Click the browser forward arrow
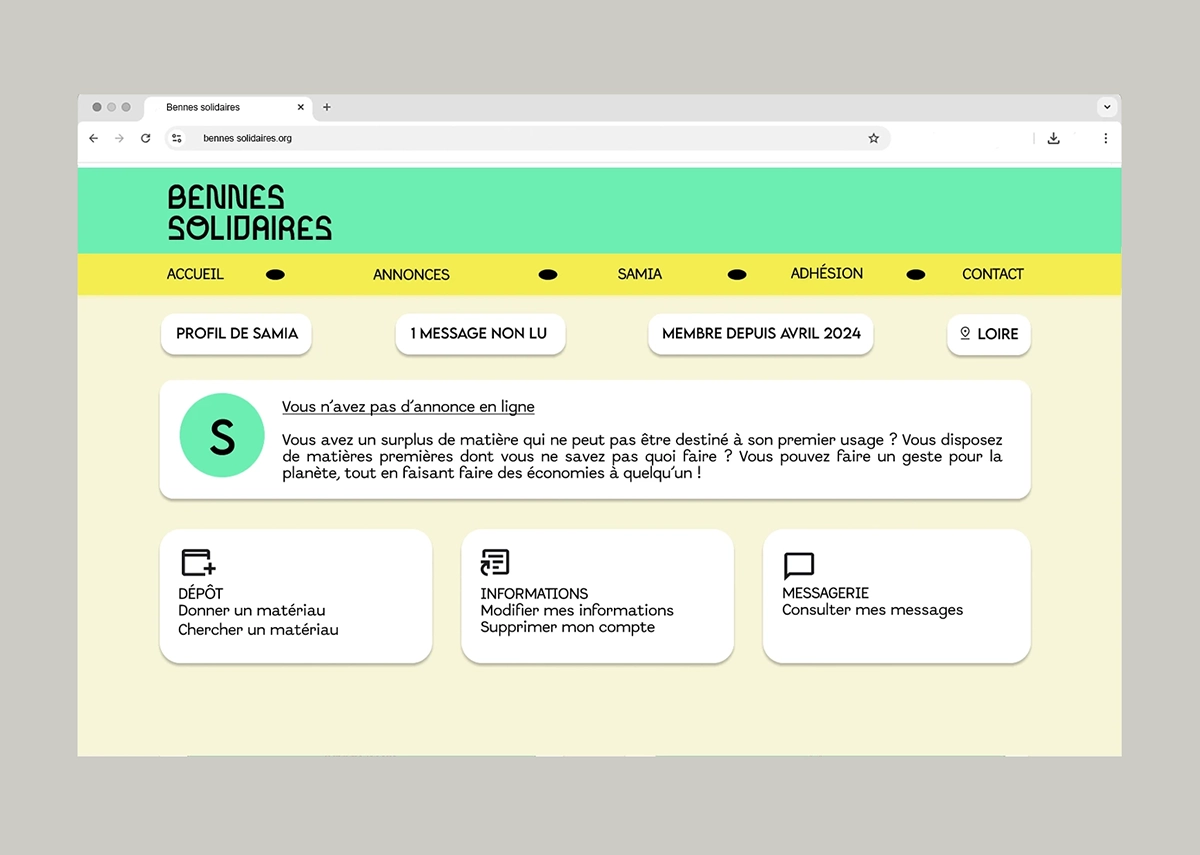Viewport: 1200px width, 855px height. 119,138
